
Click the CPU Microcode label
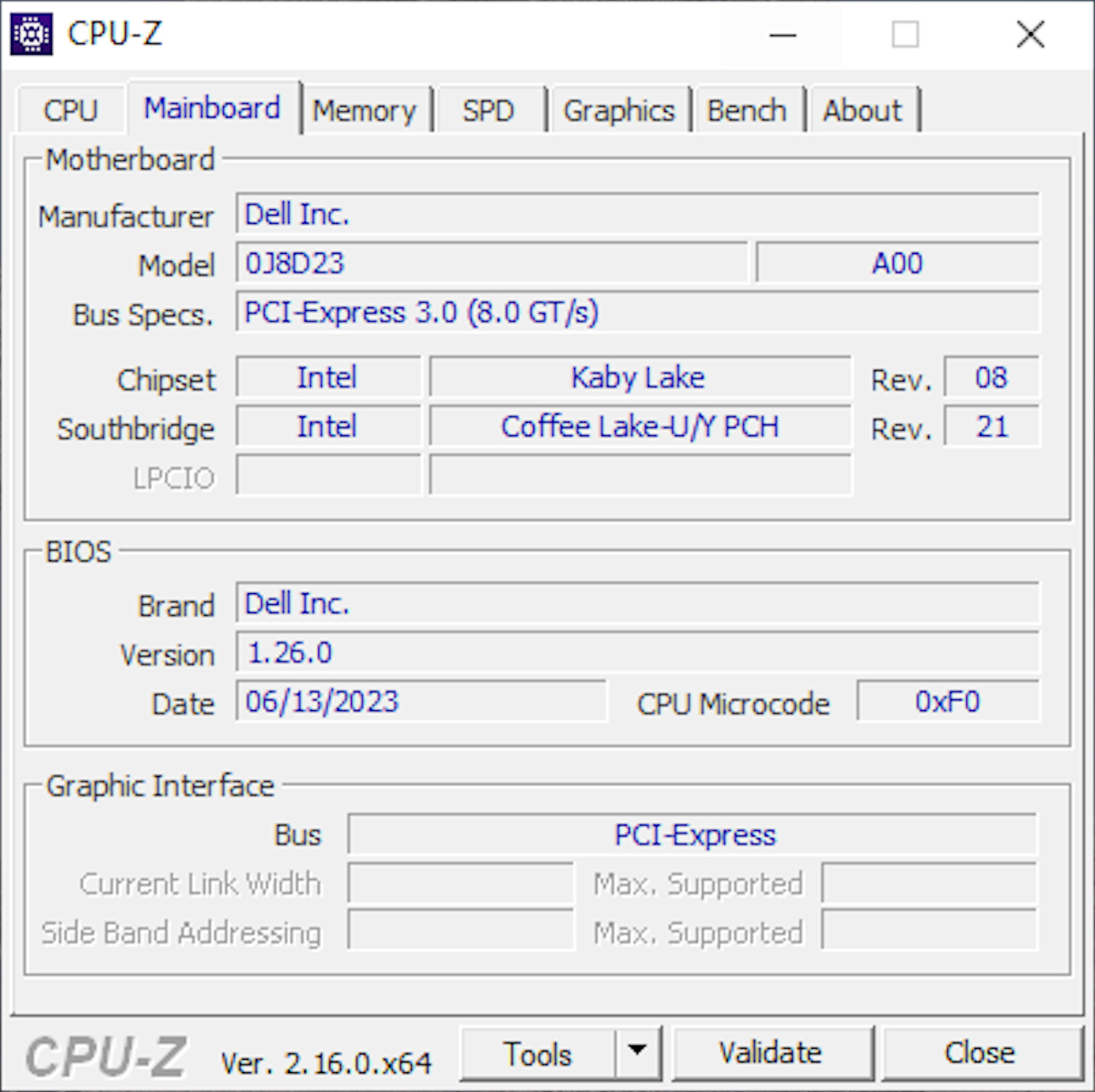[733, 704]
